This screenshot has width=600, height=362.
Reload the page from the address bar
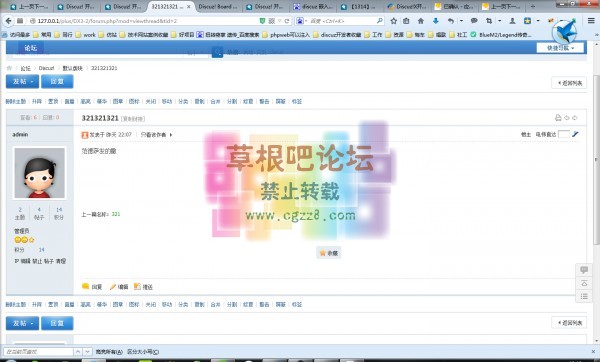[287, 21]
